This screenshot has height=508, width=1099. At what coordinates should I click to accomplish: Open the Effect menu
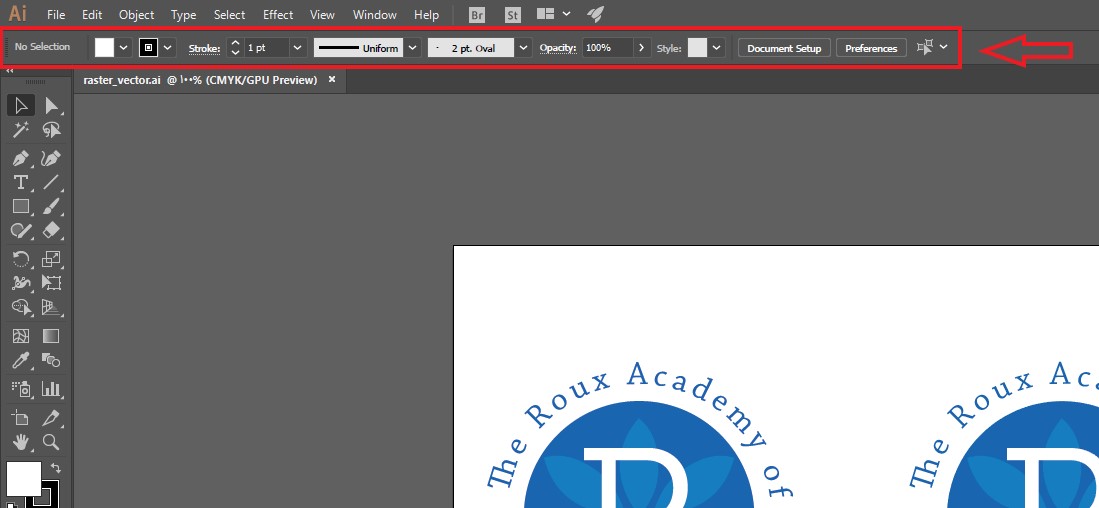point(278,15)
